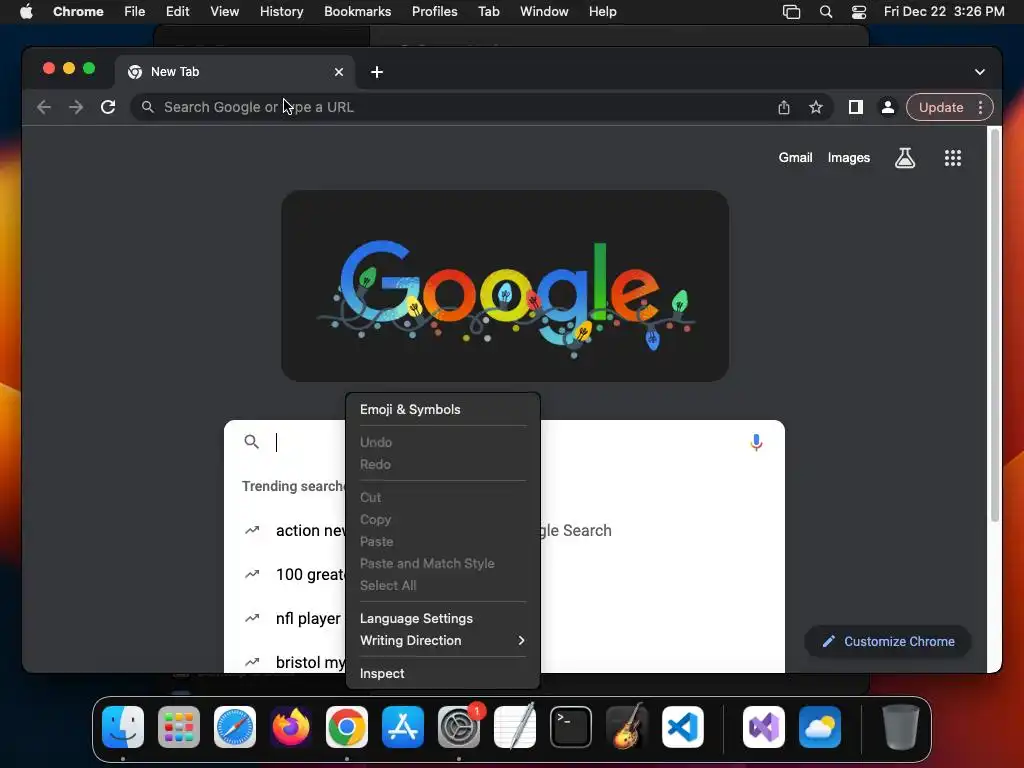The image size is (1024, 768).
Task: Open the weather app in the Dock
Action: 820,726
